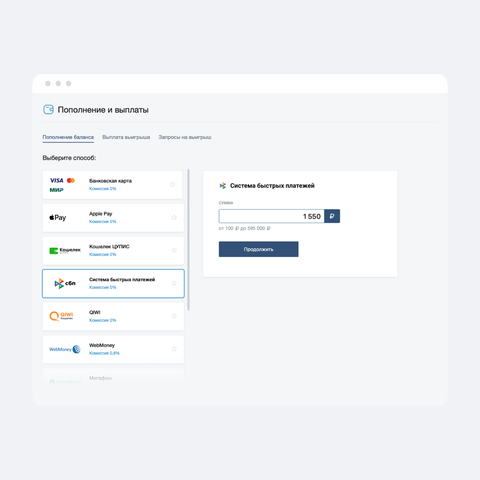Click the wallet icon beside Пополнение и выплаты
This screenshot has width=480, height=480.
[48, 109]
